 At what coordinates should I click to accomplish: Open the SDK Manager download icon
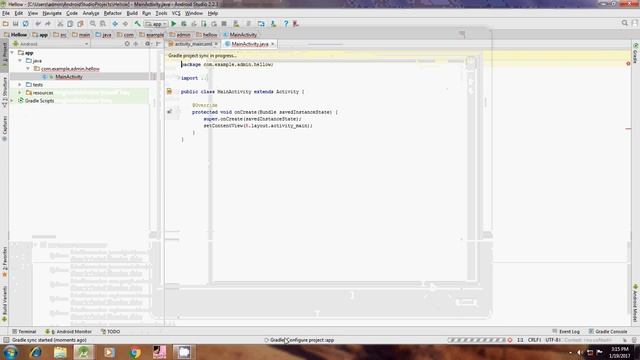[273, 24]
